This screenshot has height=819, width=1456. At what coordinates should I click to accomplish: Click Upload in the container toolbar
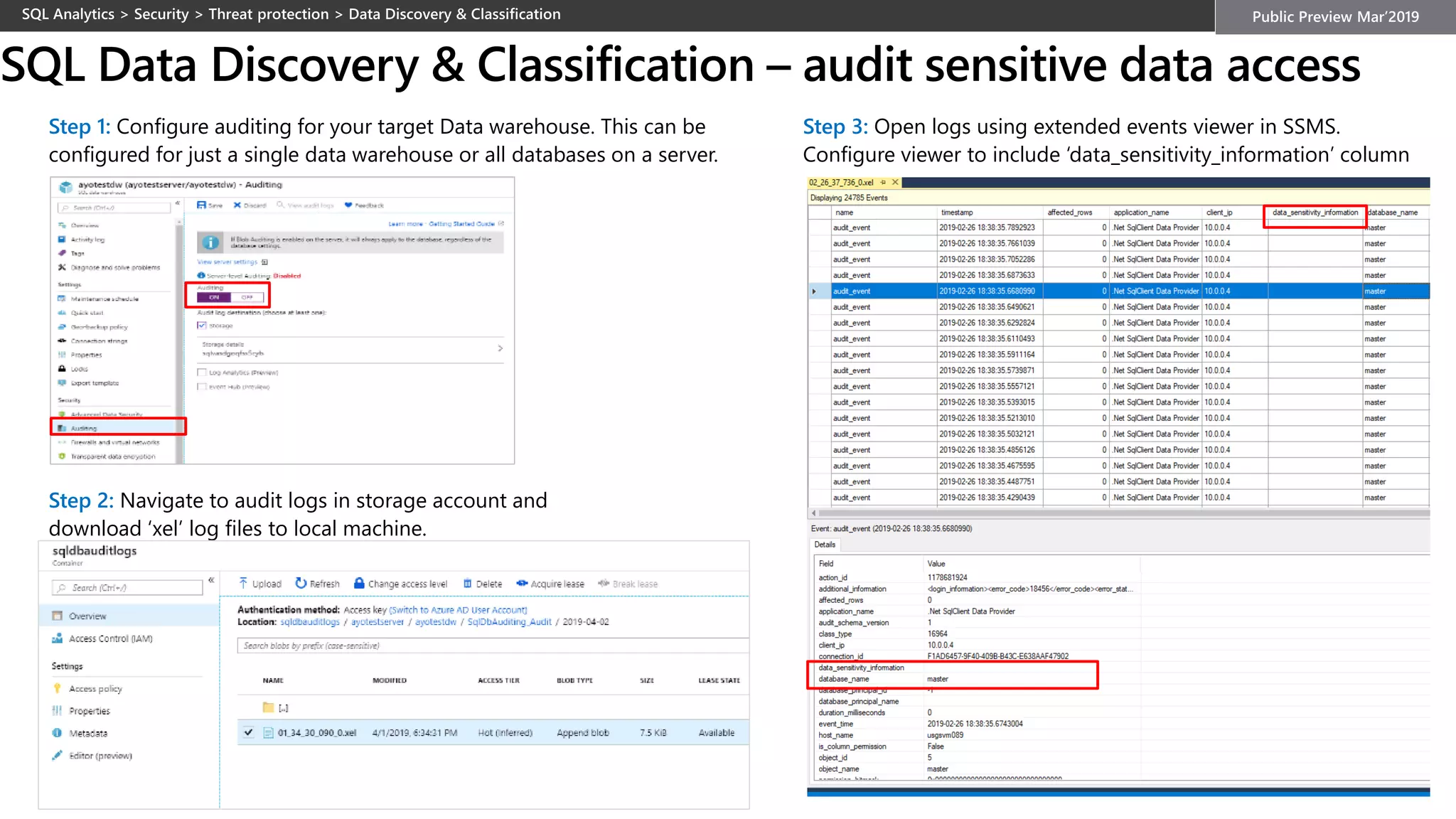(260, 584)
